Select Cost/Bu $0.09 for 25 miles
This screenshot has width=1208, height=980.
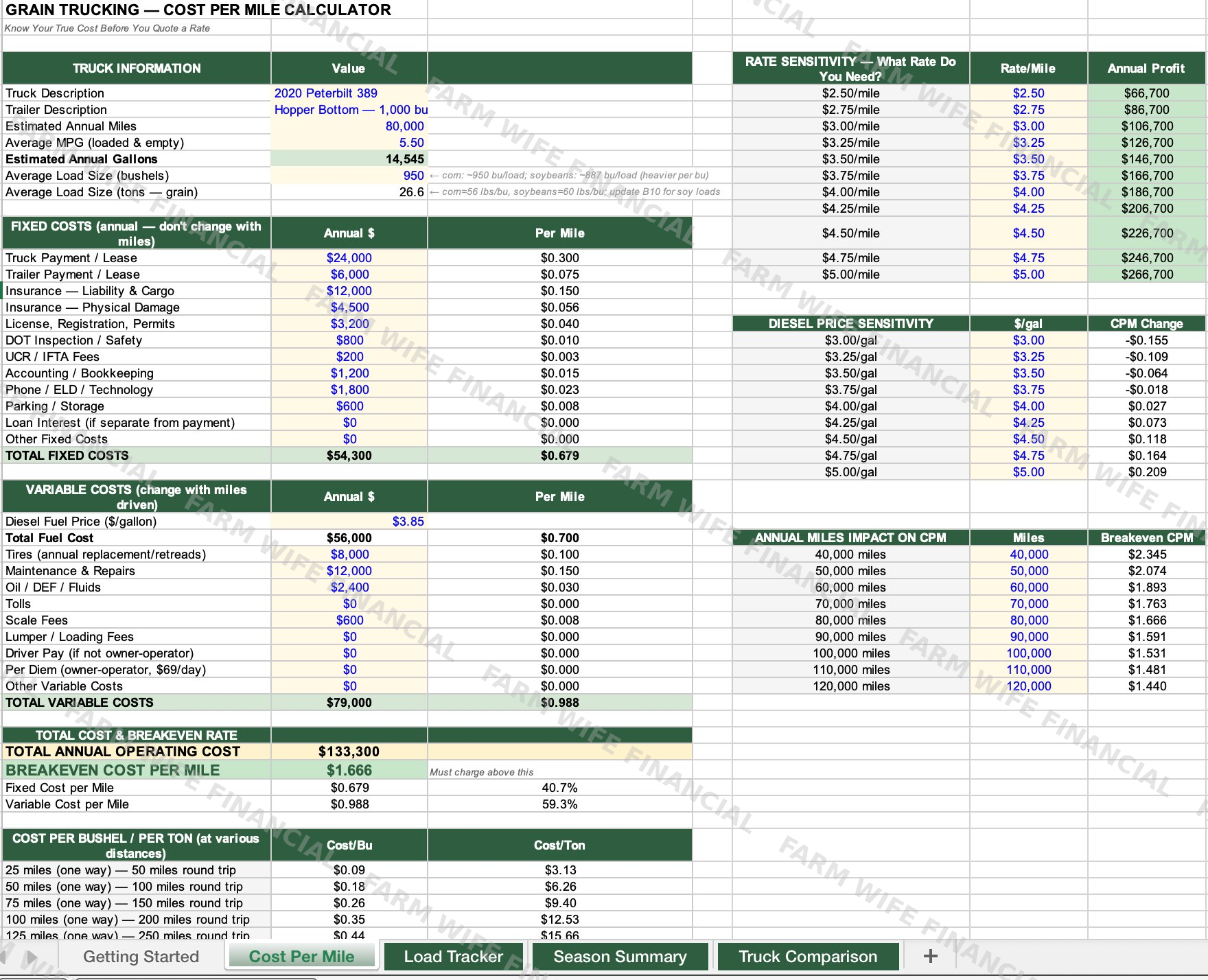click(x=349, y=870)
